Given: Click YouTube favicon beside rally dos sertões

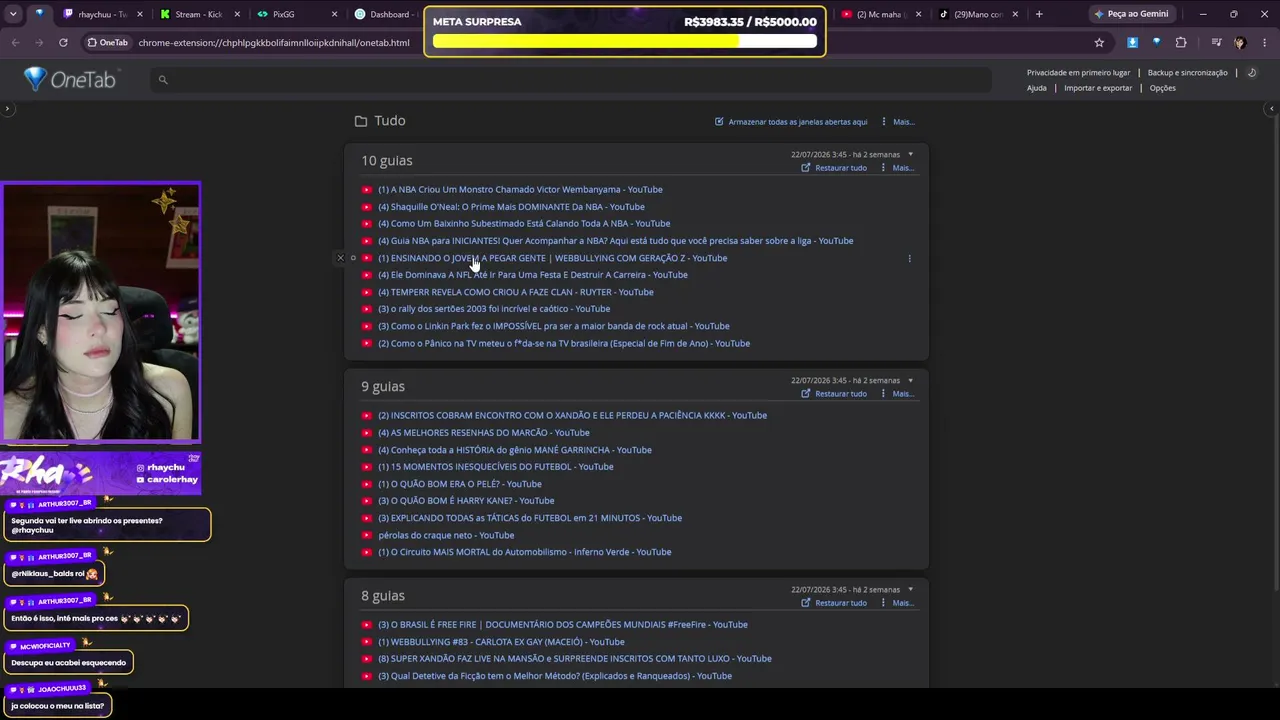Looking at the screenshot, I should click(x=367, y=309).
